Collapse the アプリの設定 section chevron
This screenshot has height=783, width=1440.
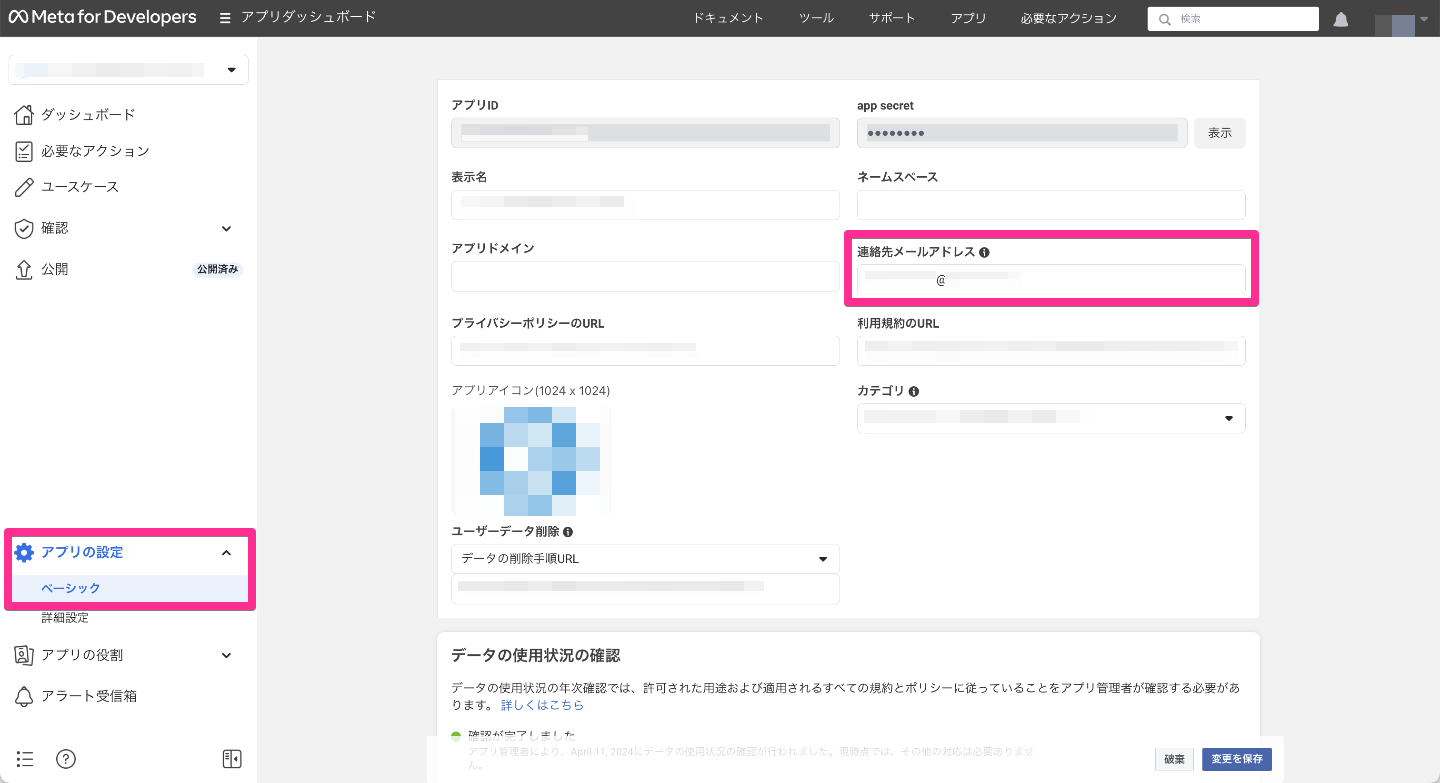click(x=226, y=553)
